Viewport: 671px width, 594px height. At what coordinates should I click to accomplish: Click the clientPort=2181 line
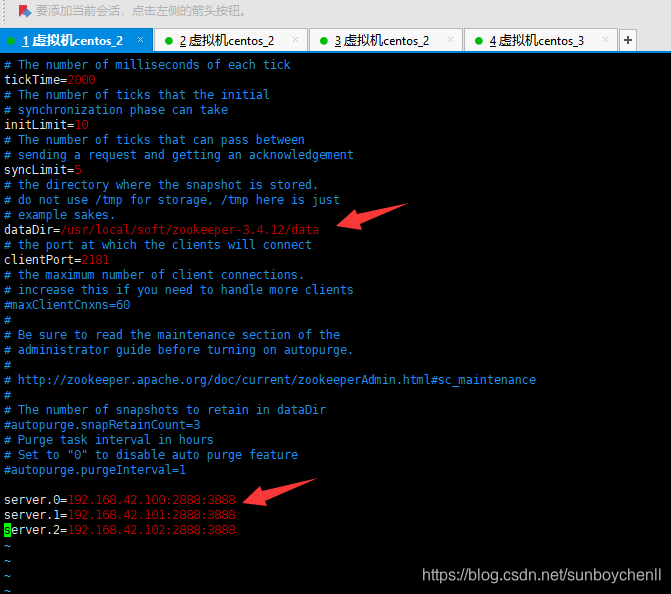point(56,260)
